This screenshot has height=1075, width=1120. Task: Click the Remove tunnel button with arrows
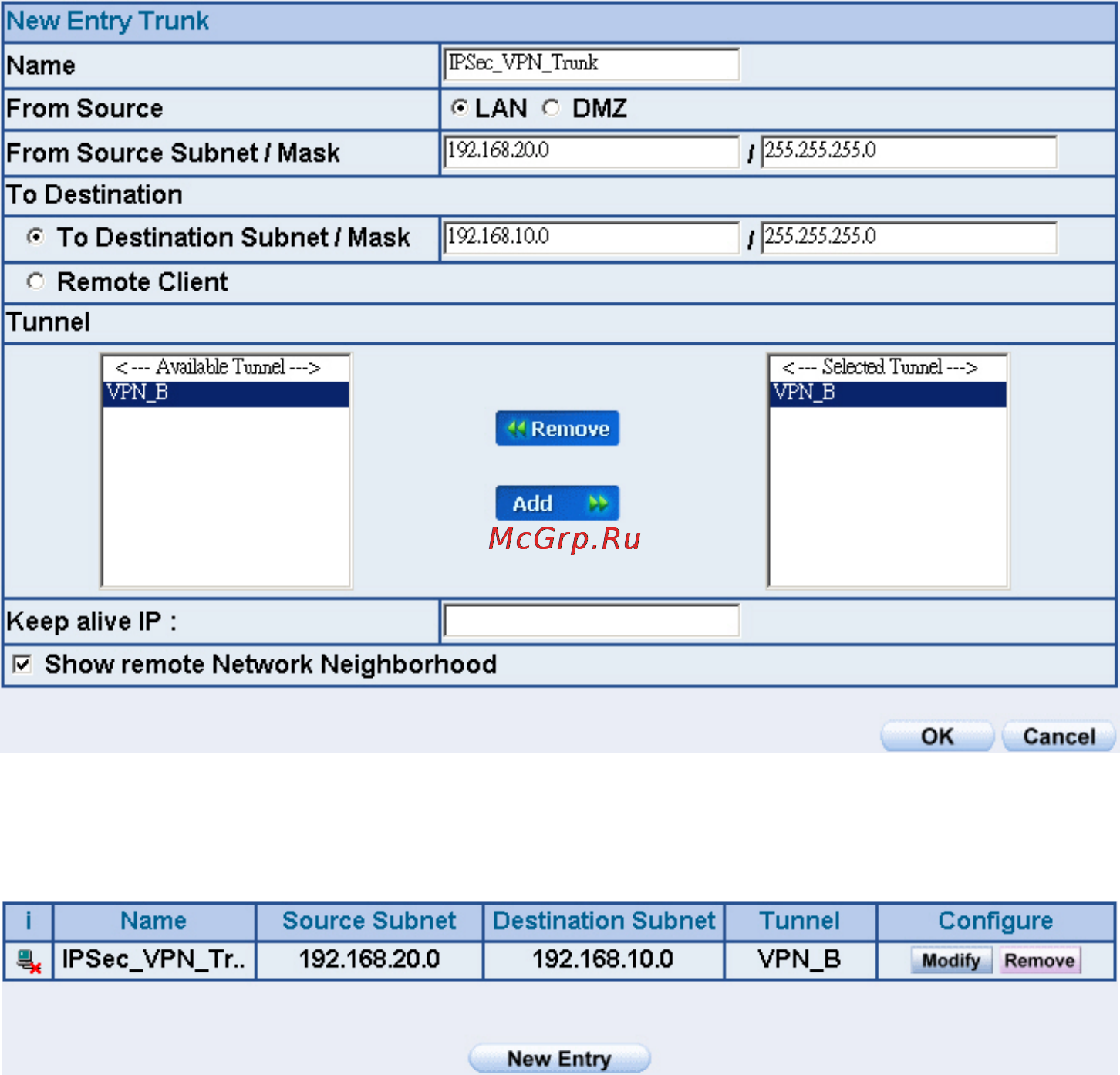coord(558,428)
